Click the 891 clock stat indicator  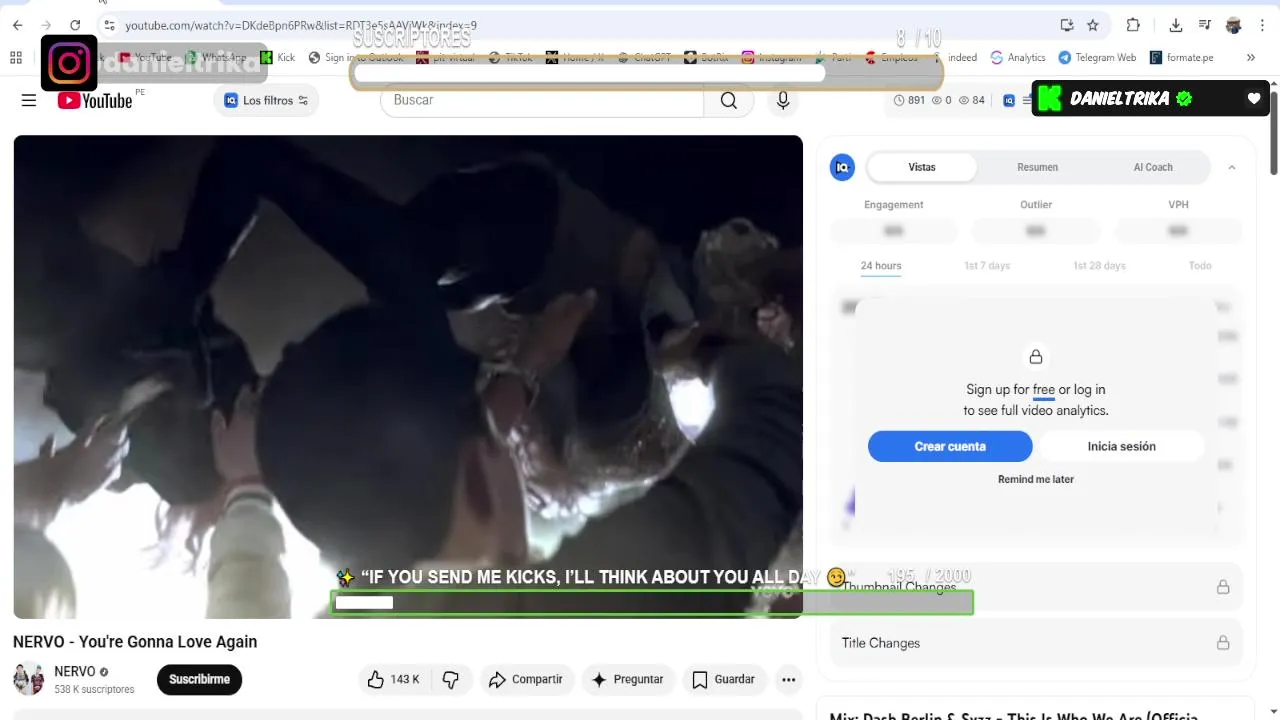click(x=909, y=100)
